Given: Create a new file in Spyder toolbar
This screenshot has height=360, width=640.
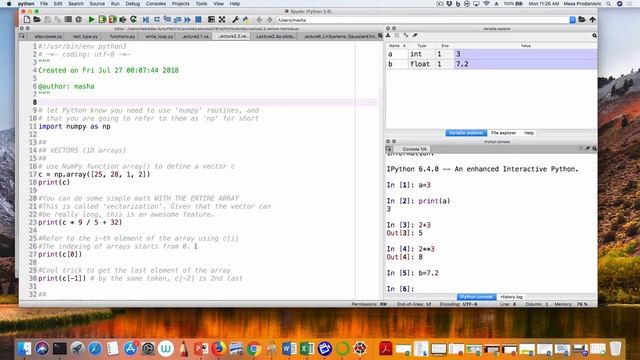Looking at the screenshot, I should pos(27,19).
